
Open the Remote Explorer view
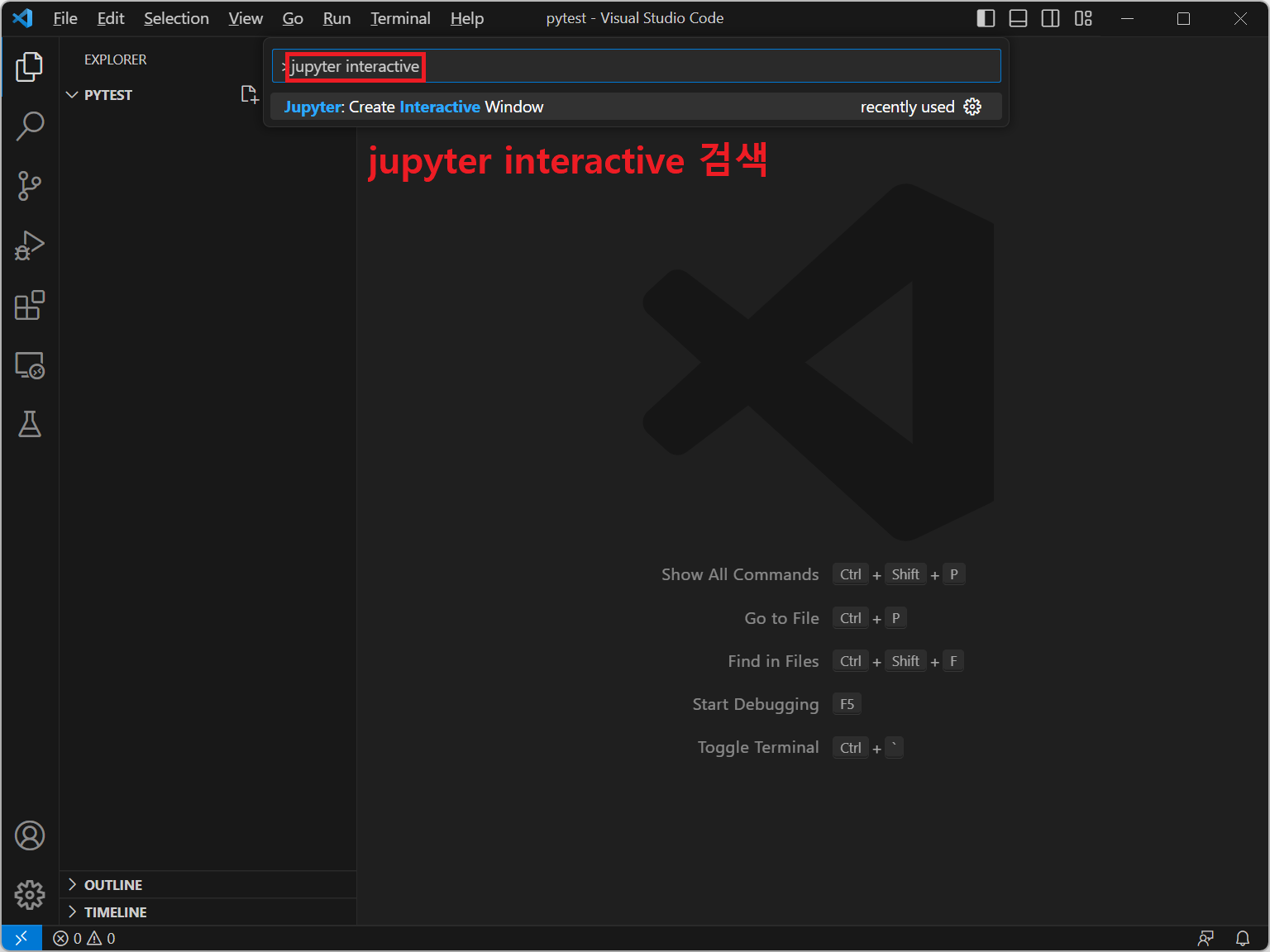30,365
